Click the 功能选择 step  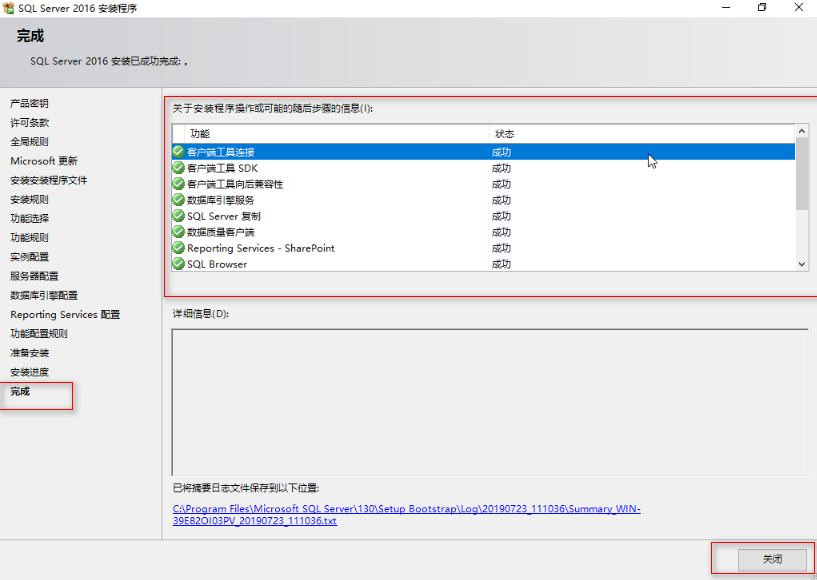(29, 218)
